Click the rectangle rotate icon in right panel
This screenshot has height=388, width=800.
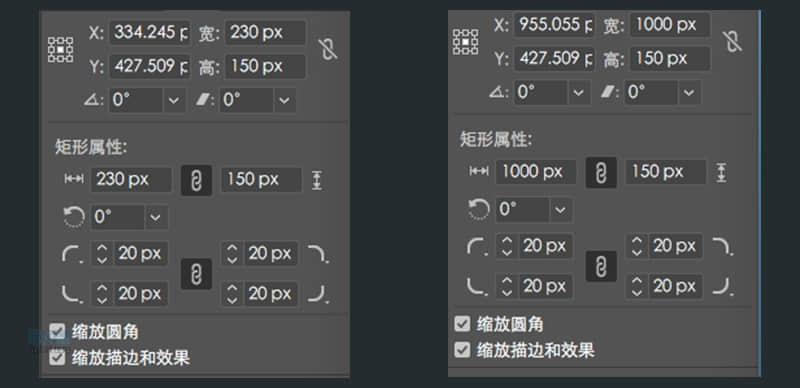[479, 209]
